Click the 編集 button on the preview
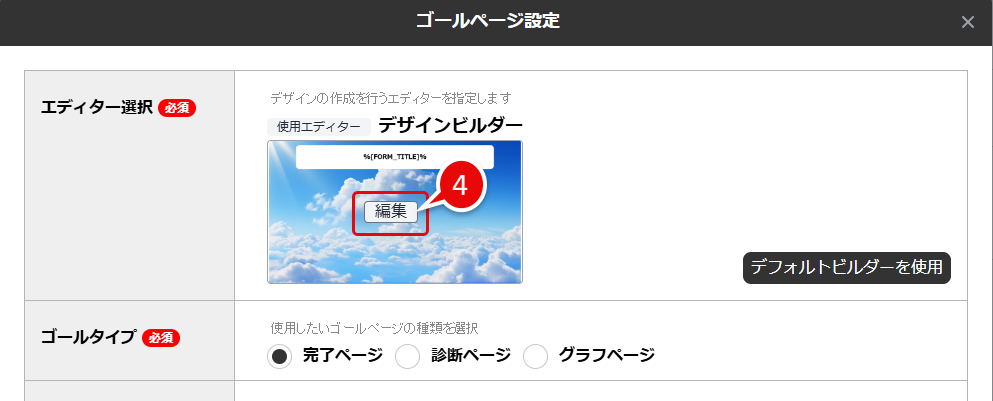This screenshot has width=993, height=401. [391, 212]
